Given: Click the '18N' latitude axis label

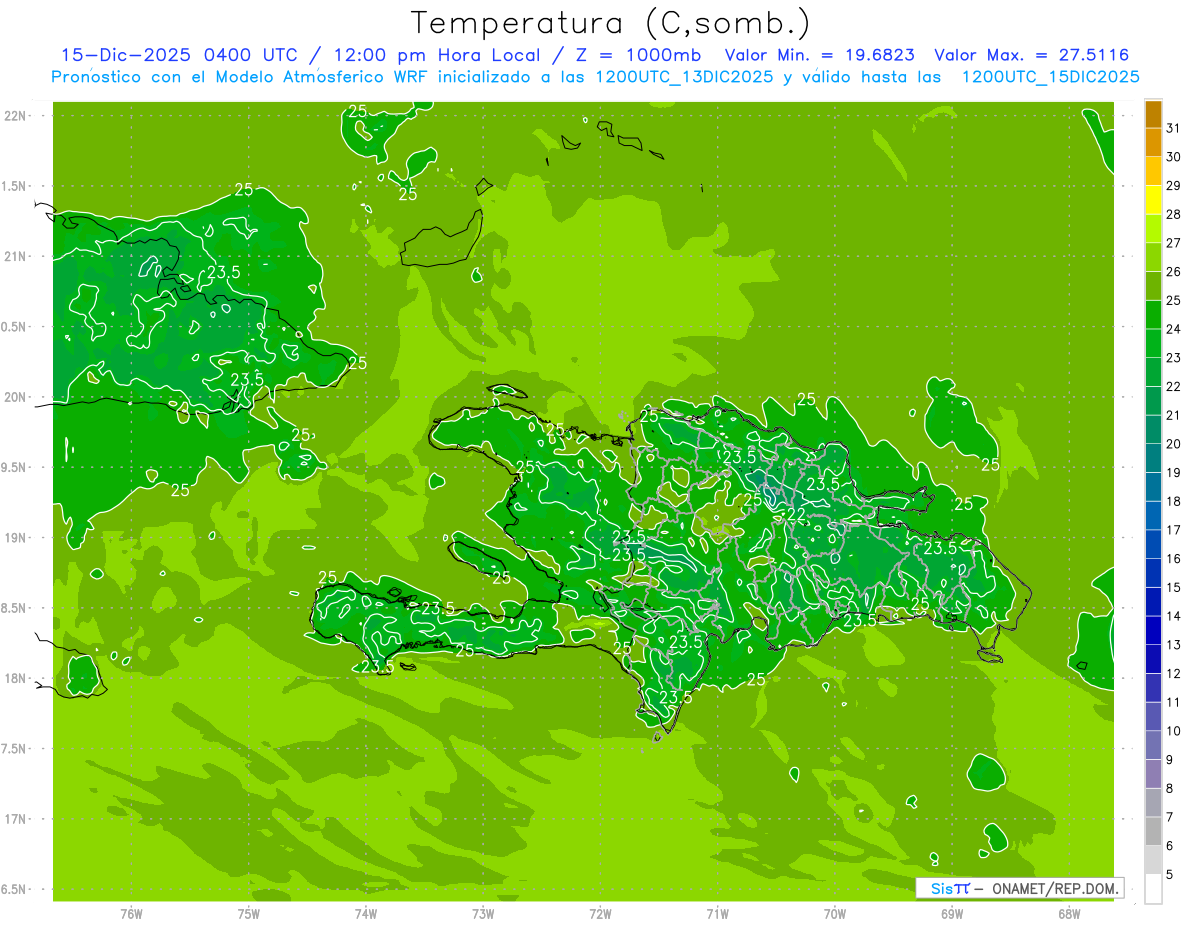Looking at the screenshot, I should [x=15, y=678].
